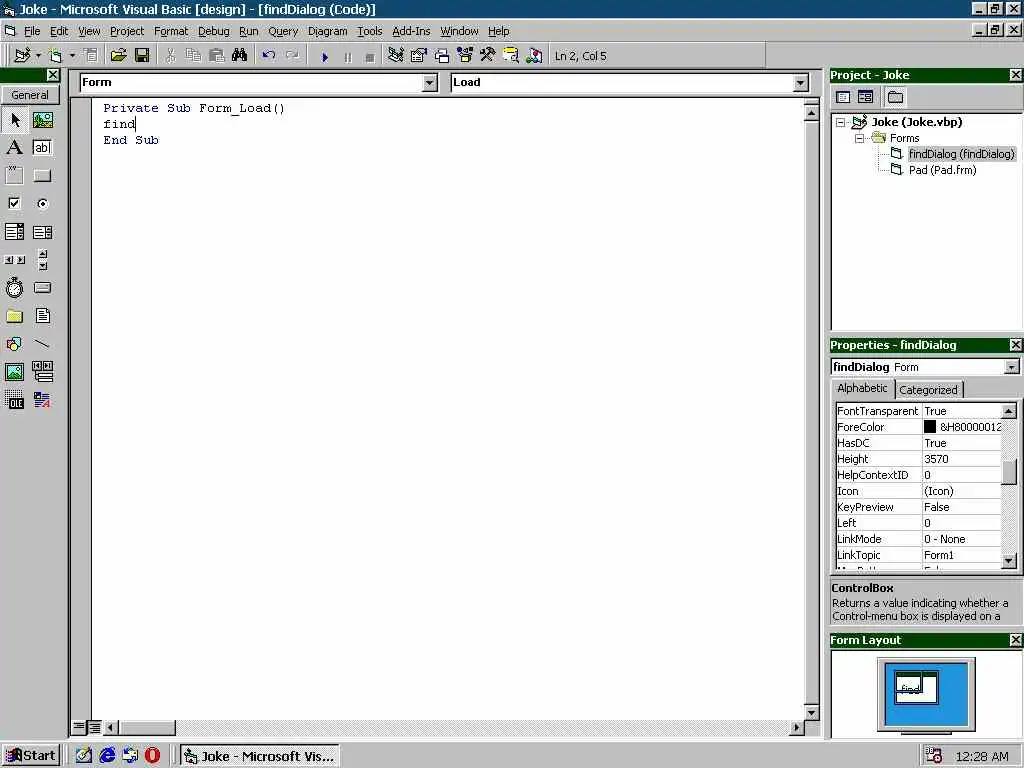
Task: Switch to Full Module View at code window bottom
Action: pyautogui.click(x=95, y=726)
